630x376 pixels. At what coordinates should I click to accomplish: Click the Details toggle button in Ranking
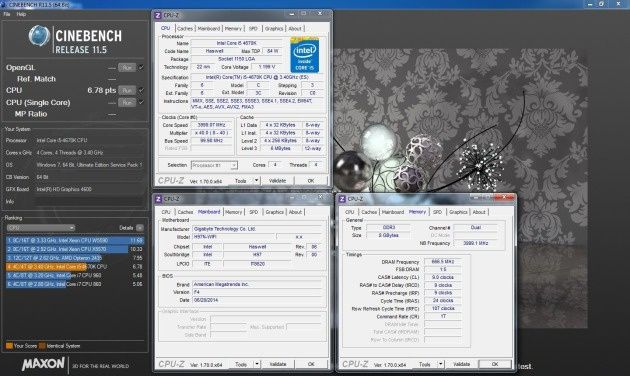pos(140,228)
